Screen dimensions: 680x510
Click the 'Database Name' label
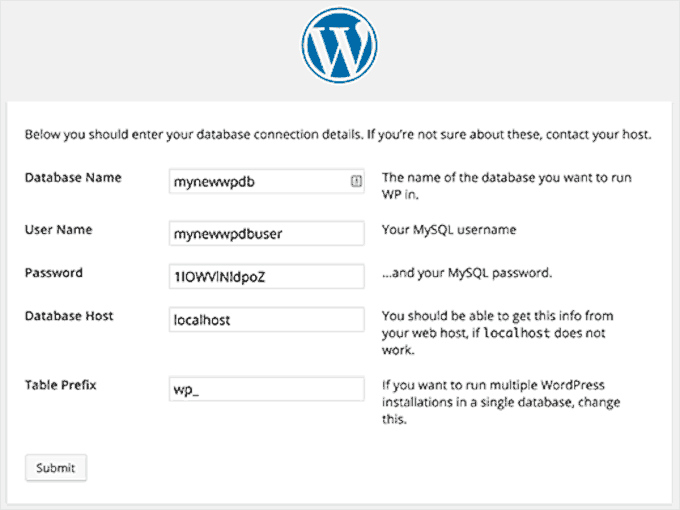pyautogui.click(x=73, y=177)
